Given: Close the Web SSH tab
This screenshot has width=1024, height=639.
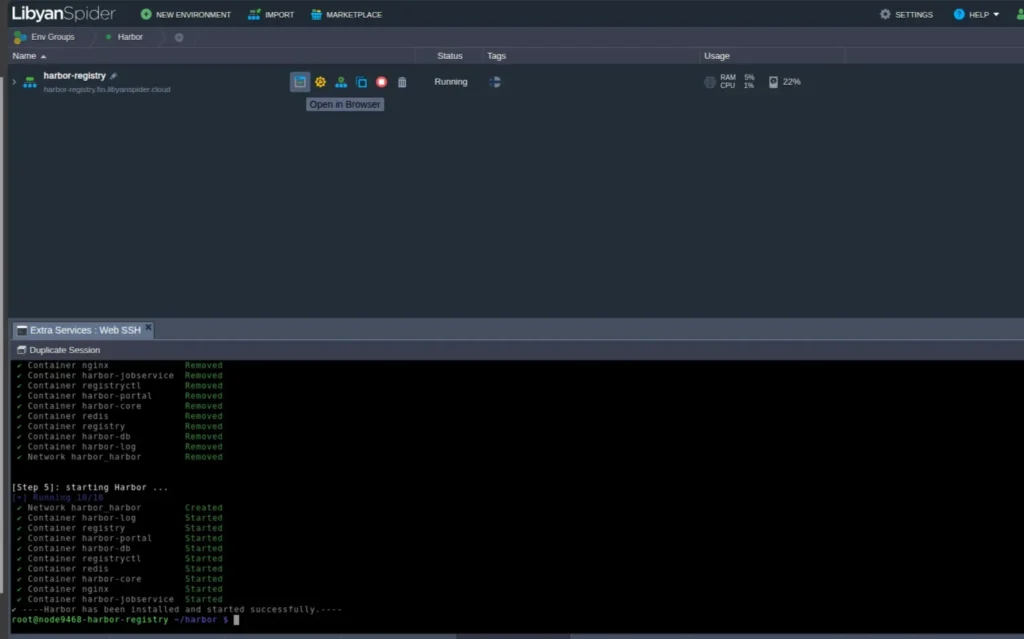Looking at the screenshot, I should point(148,327).
